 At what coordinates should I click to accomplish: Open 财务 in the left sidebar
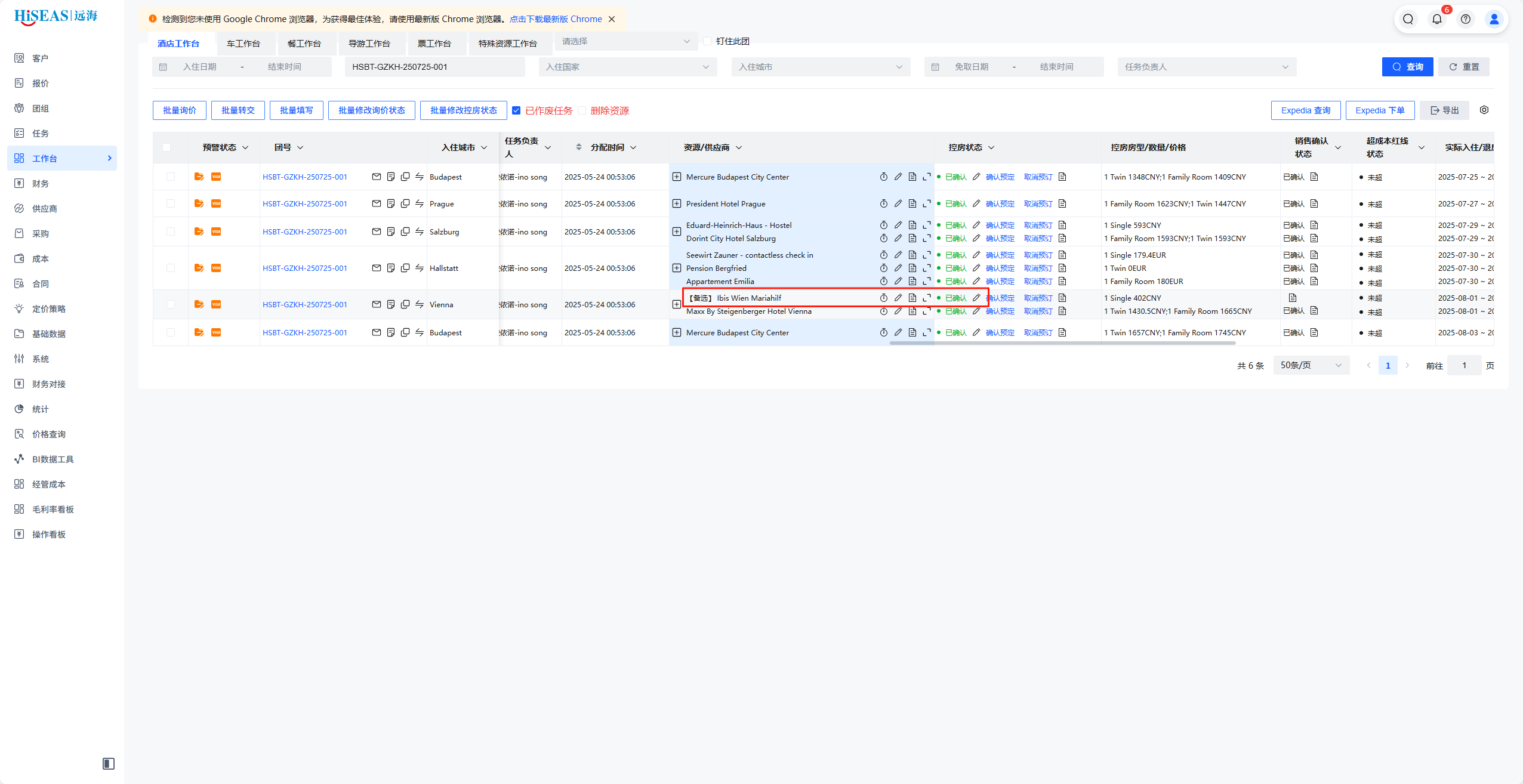[x=41, y=183]
